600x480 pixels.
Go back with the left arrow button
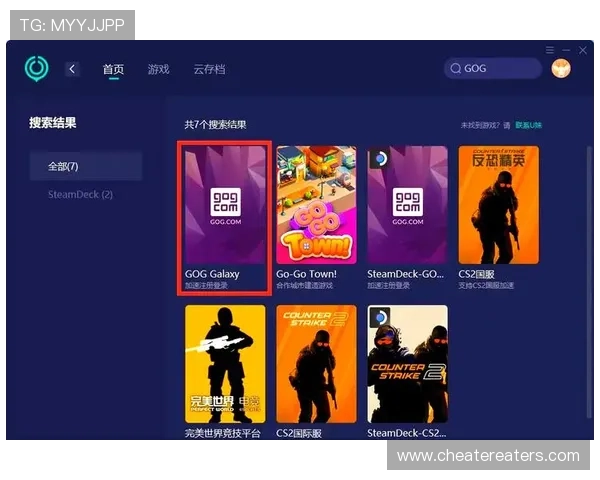click(72, 69)
